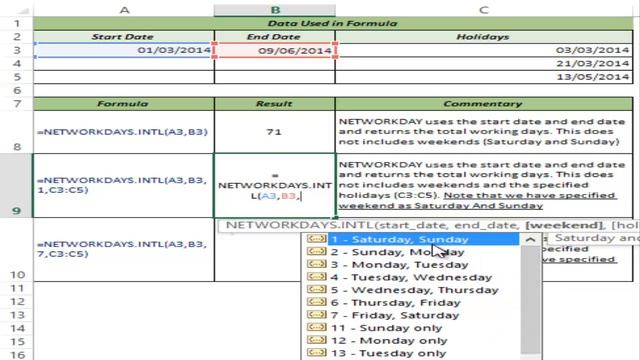Click formula cell with 1,C3:C5 arguments

point(124,186)
